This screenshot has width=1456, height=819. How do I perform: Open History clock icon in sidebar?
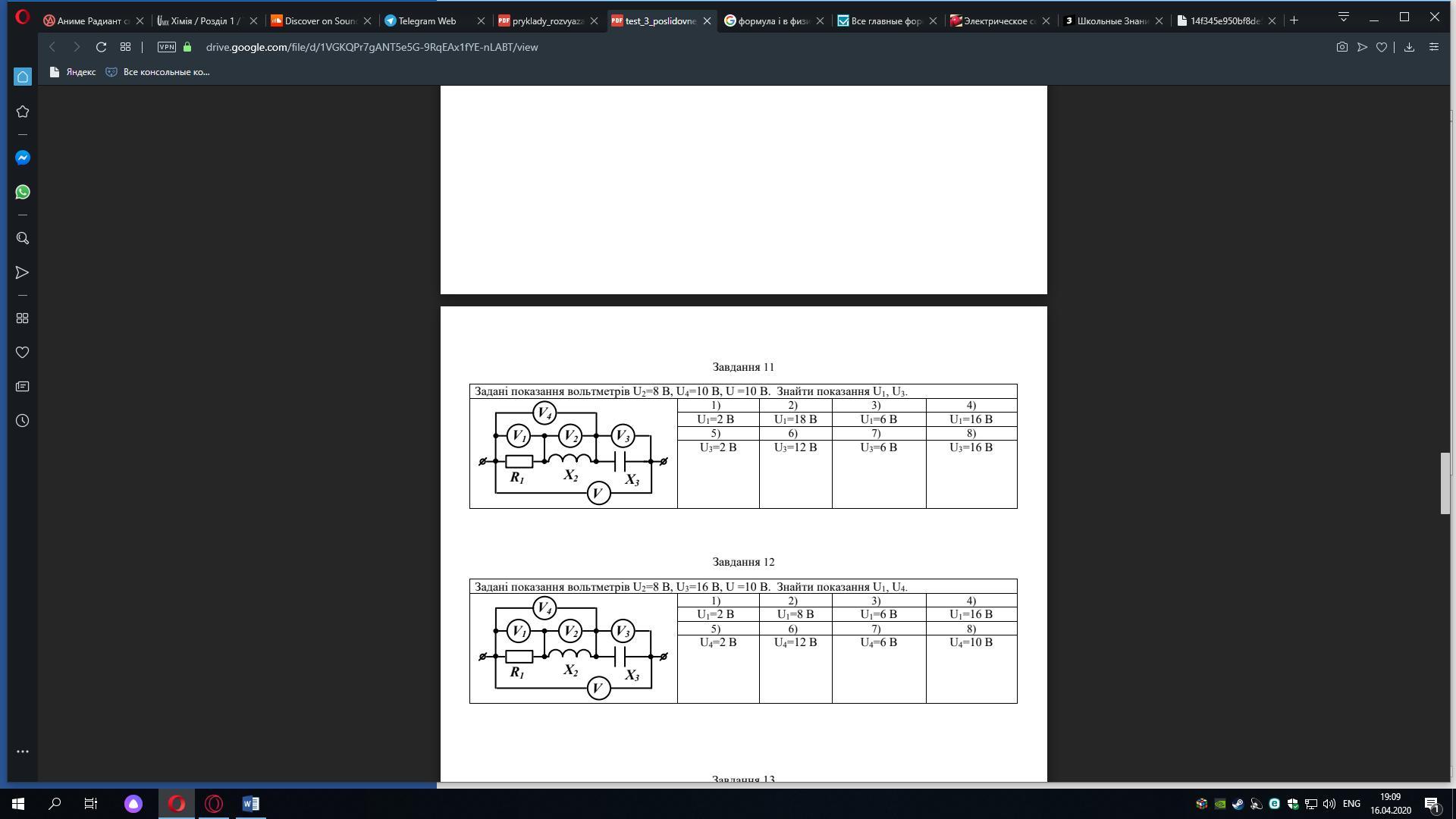tap(23, 421)
